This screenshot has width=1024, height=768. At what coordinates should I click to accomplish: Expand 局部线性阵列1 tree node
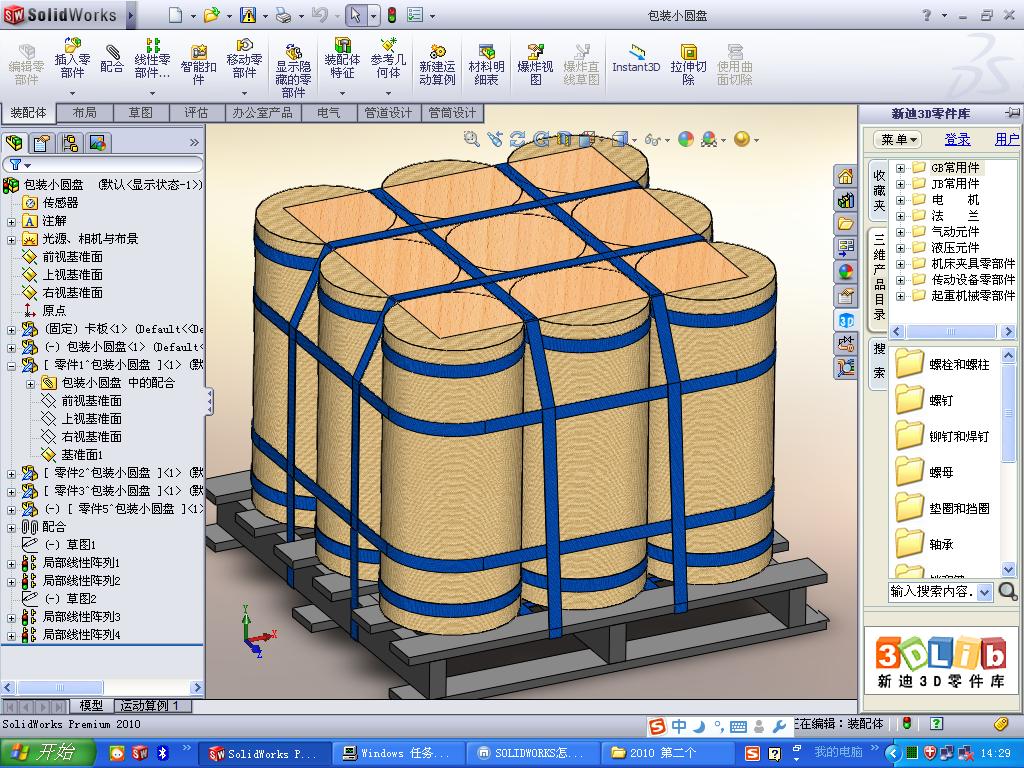[x=11, y=563]
